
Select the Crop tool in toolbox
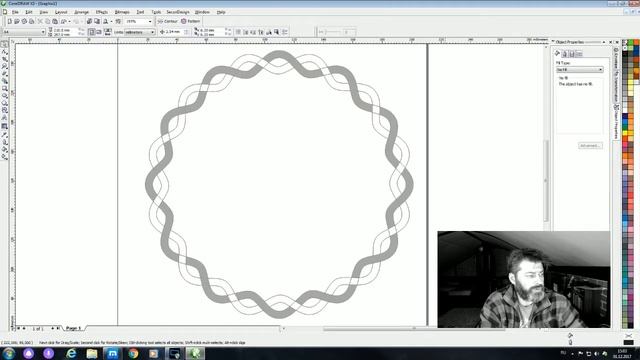(x=4, y=59)
